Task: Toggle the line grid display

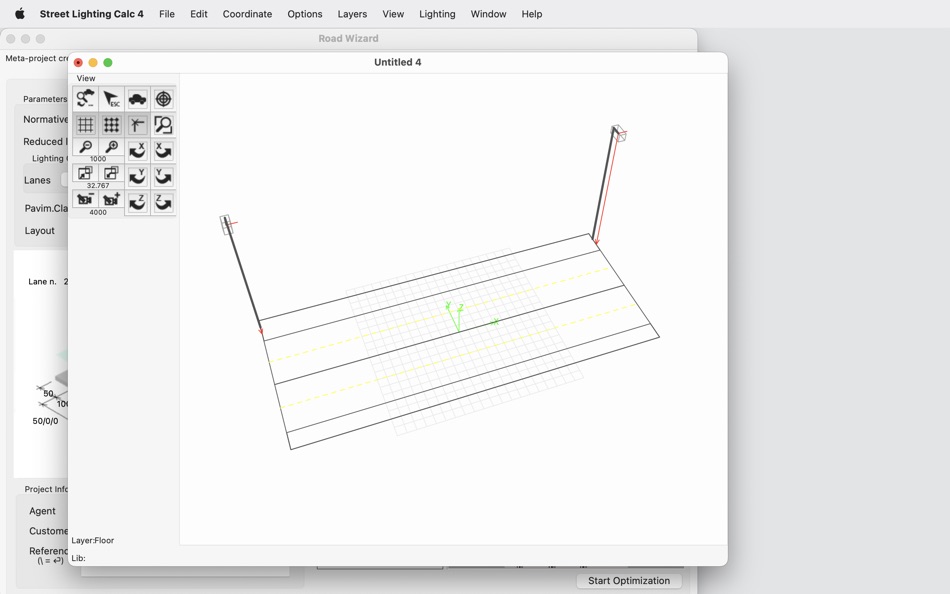Action: pos(85,124)
